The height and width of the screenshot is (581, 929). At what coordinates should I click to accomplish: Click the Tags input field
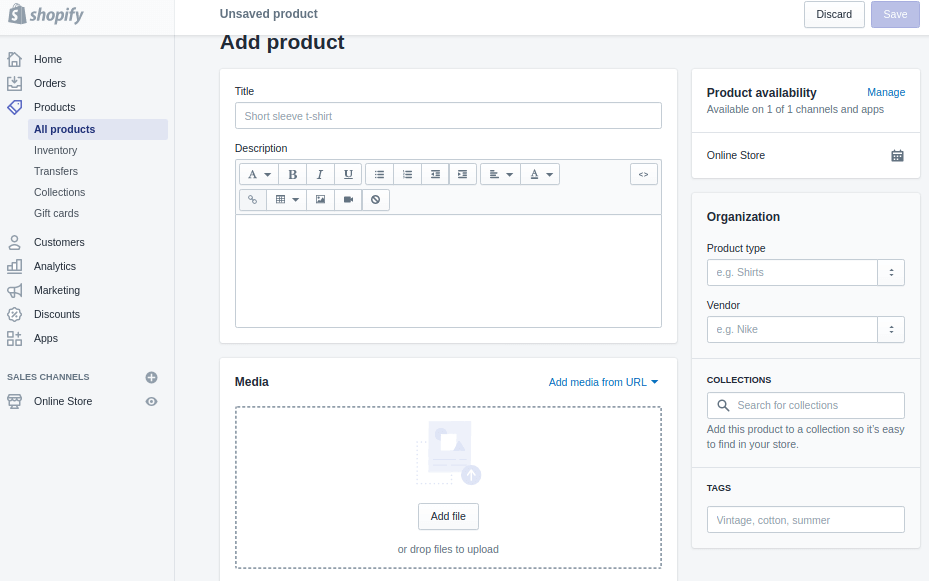pos(805,519)
